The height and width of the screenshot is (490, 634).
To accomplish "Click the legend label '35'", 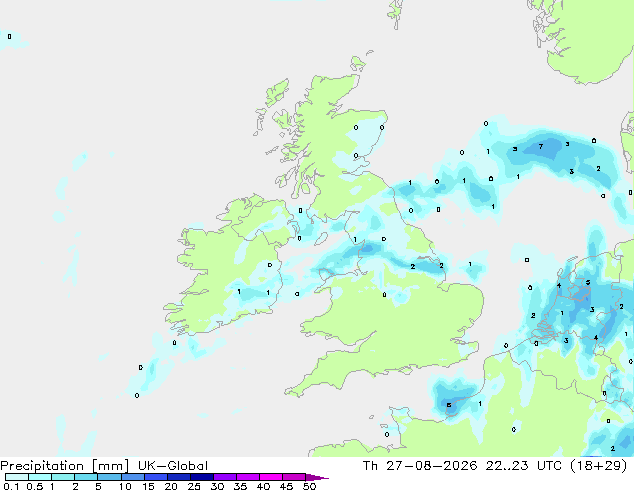I will click(x=240, y=486).
